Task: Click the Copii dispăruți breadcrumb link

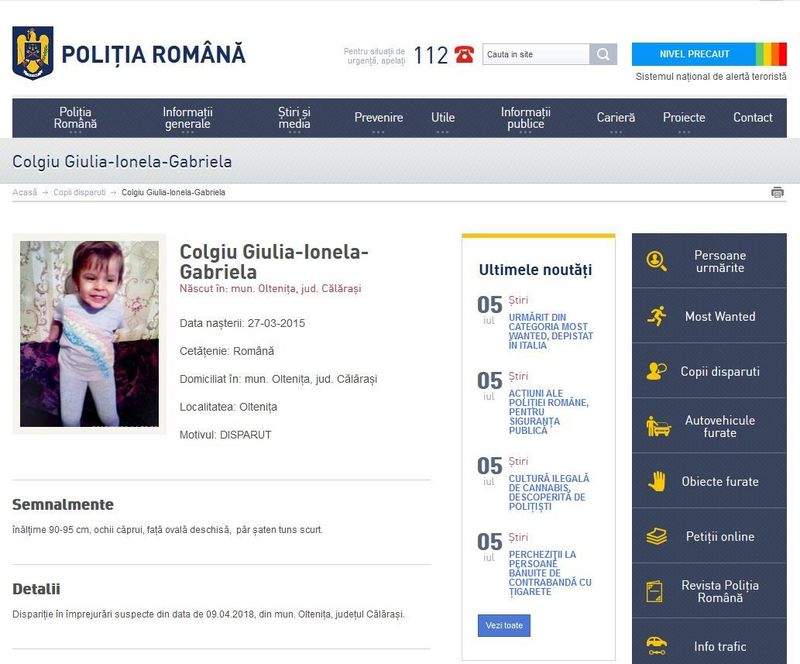Action: coord(79,192)
